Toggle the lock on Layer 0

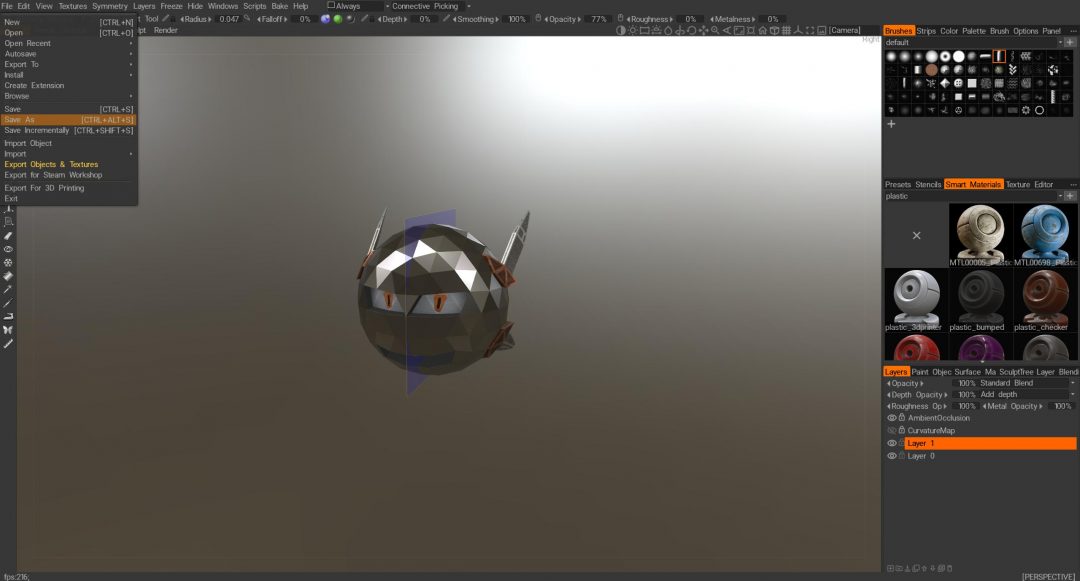(902, 456)
